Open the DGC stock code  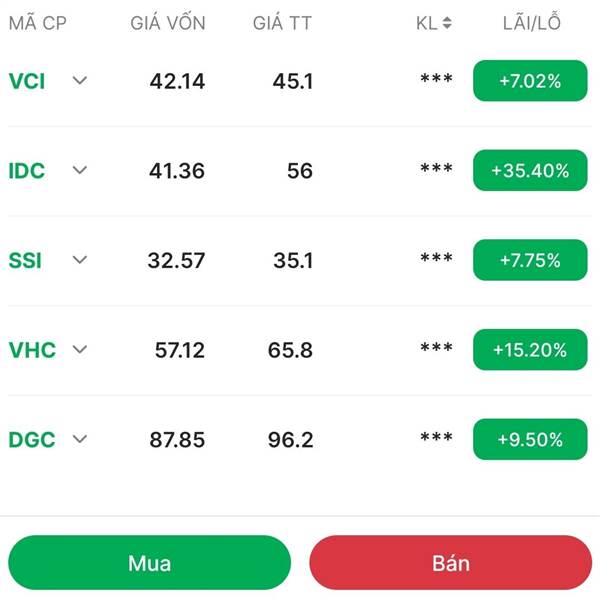(x=32, y=440)
